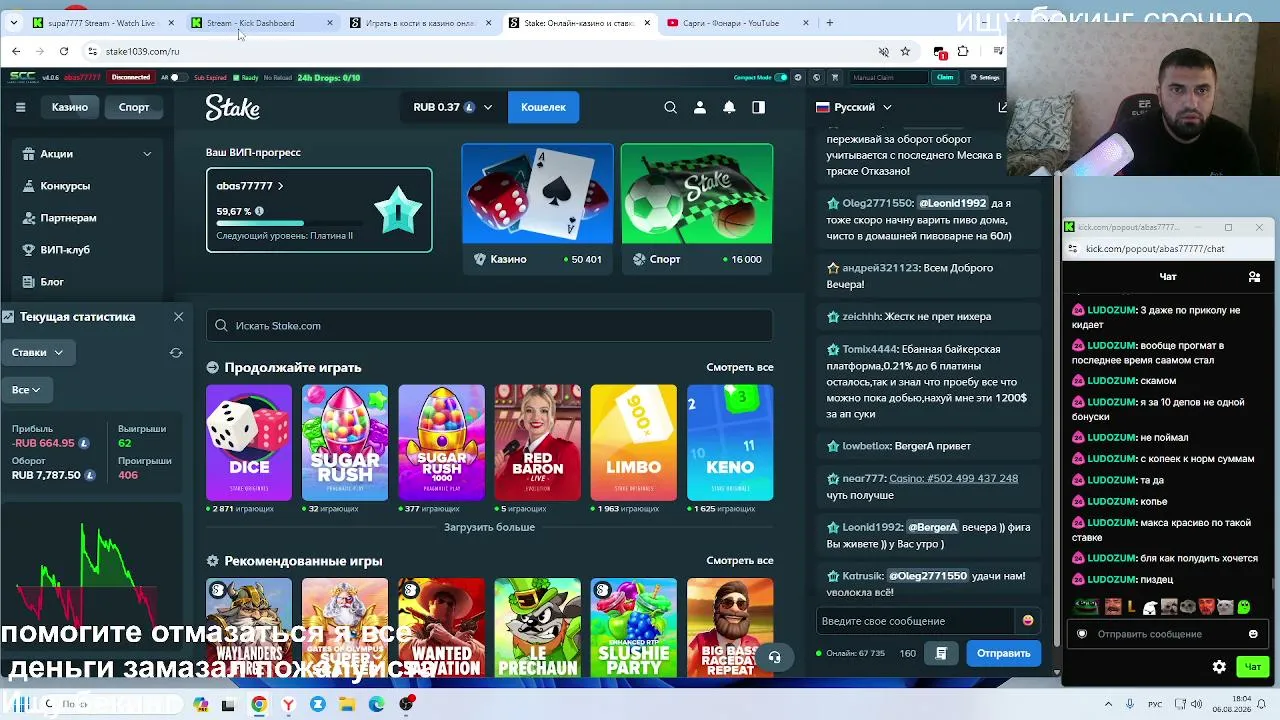The height and width of the screenshot is (720, 1280).
Task: Open the notifications bell in Stake header
Action: [729, 107]
